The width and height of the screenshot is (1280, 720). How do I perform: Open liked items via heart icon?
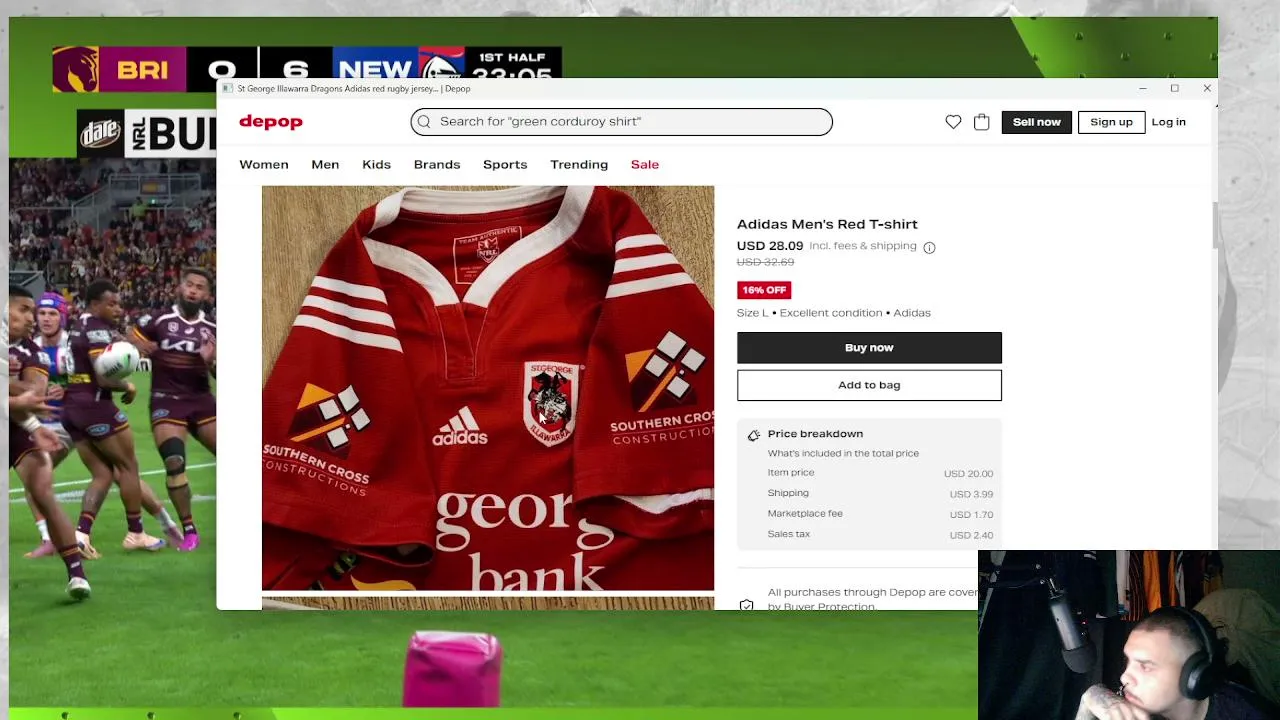tap(953, 122)
